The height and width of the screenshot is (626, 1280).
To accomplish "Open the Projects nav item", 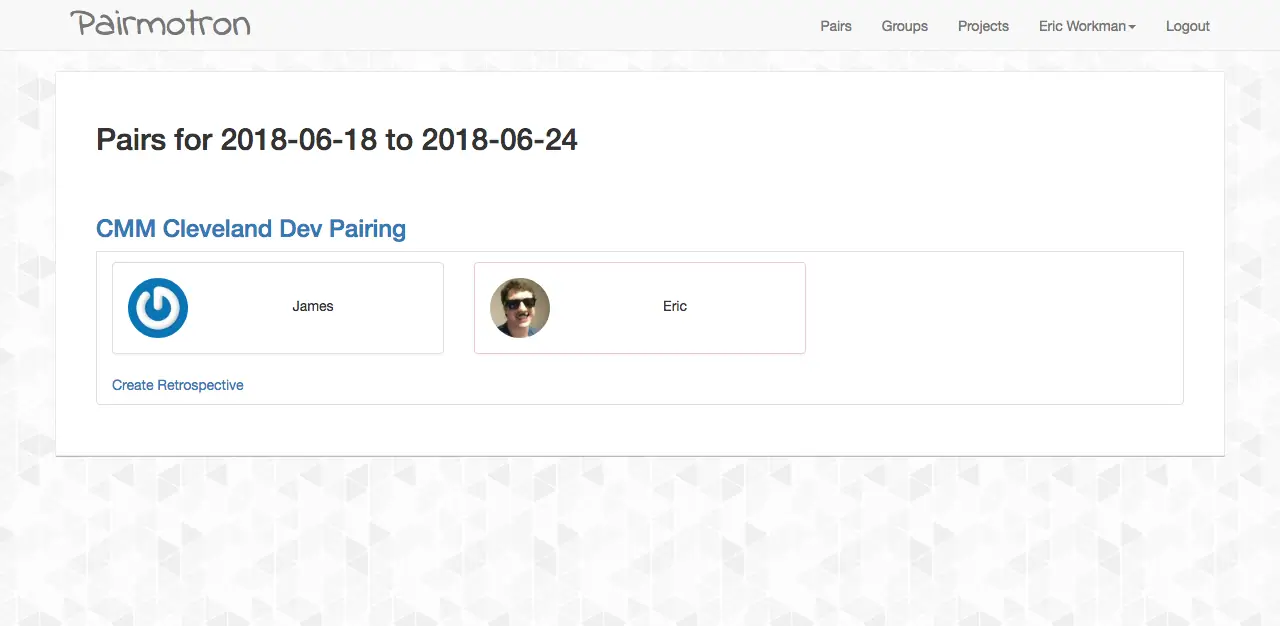I will tap(983, 26).
